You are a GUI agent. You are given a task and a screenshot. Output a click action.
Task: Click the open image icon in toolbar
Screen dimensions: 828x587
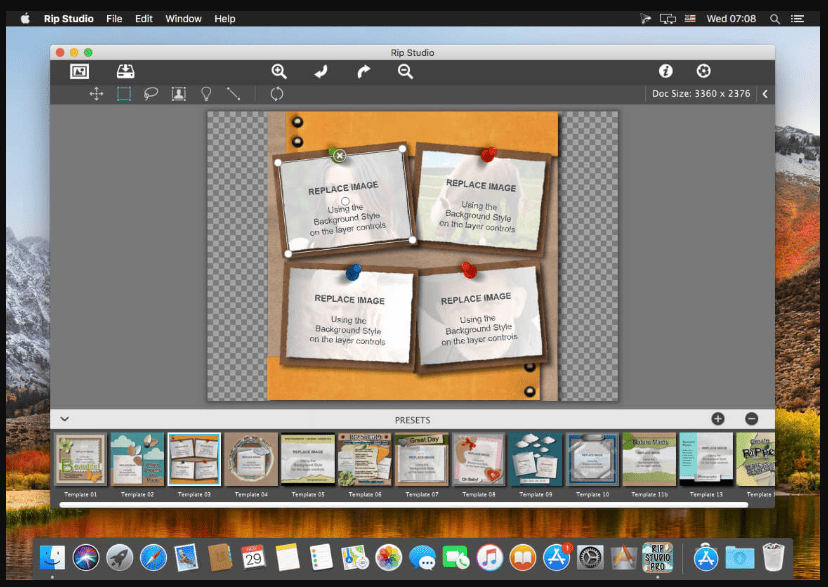[79, 71]
